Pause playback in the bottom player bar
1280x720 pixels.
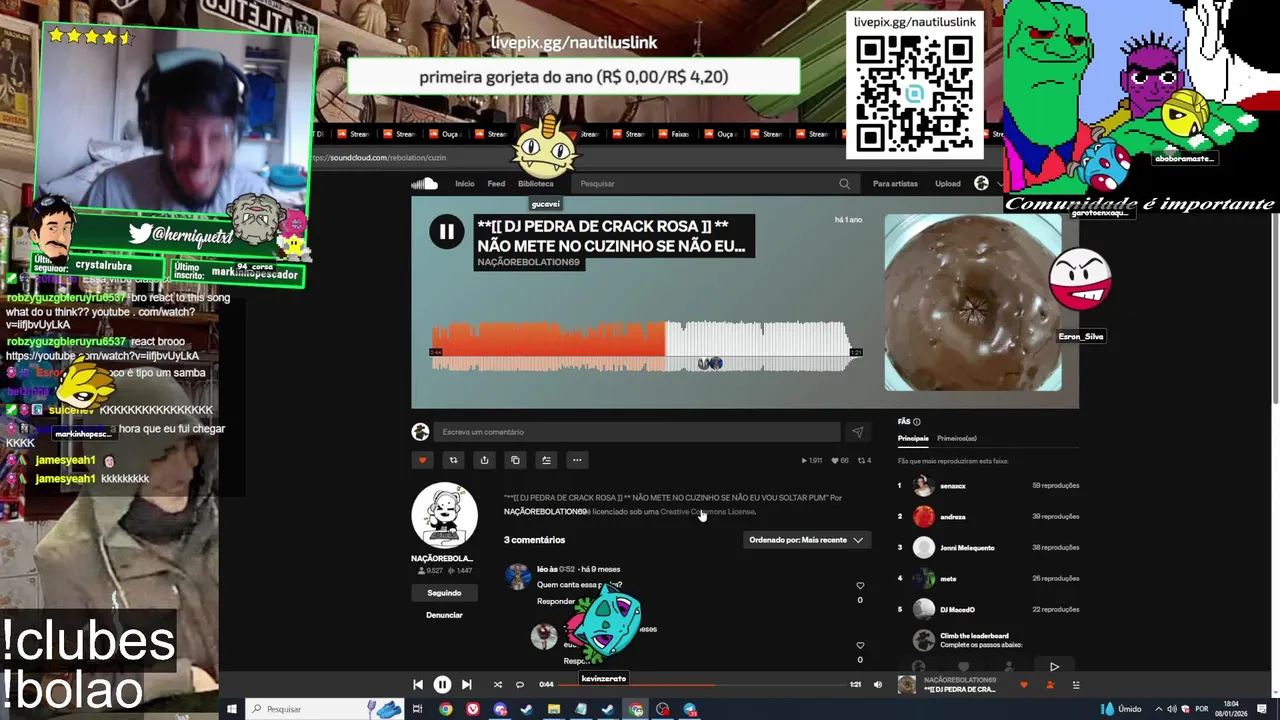point(442,685)
